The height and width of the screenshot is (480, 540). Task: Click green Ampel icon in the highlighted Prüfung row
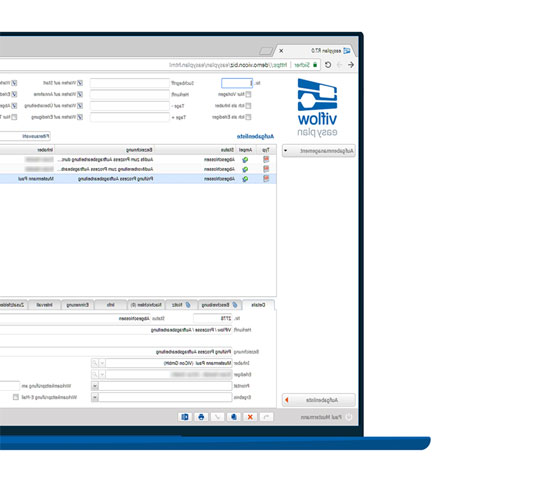[245, 179]
